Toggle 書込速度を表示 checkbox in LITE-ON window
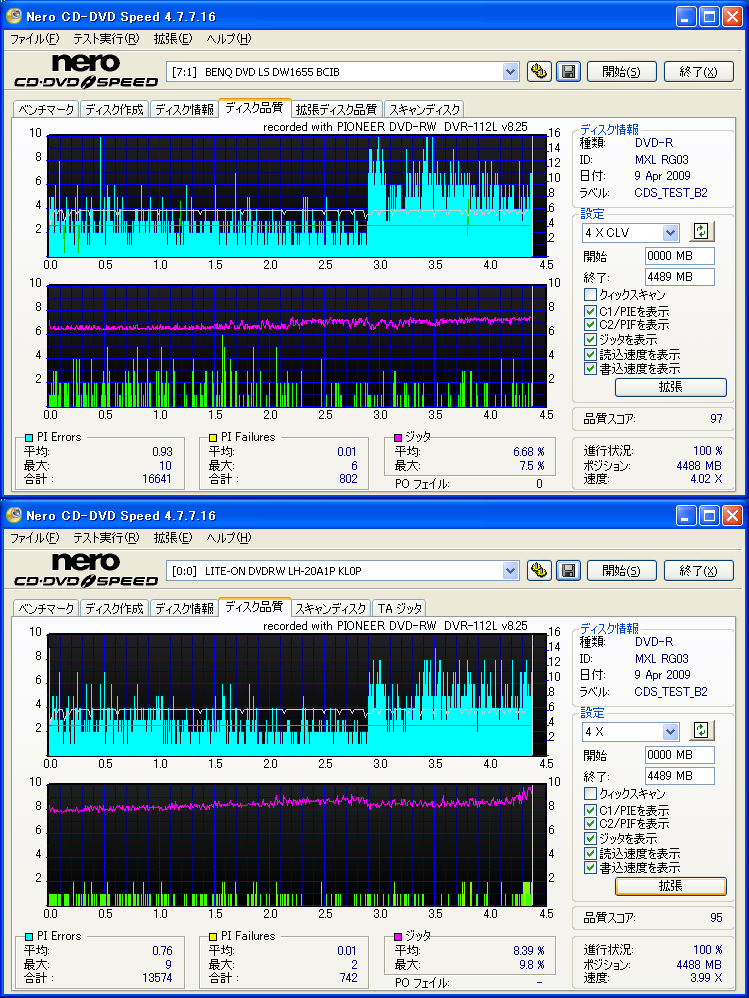This screenshot has height=998, width=749. pos(590,868)
